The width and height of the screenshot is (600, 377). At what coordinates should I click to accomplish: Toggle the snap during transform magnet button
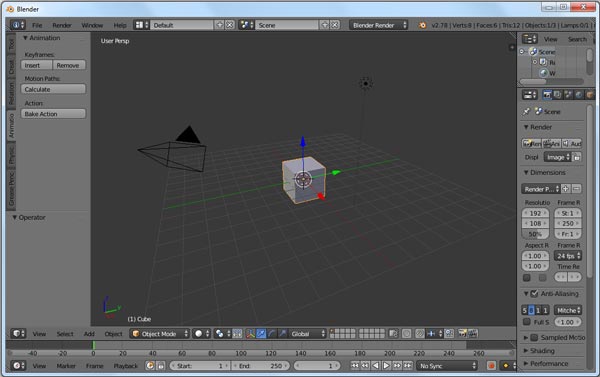pyautogui.click(x=420, y=334)
